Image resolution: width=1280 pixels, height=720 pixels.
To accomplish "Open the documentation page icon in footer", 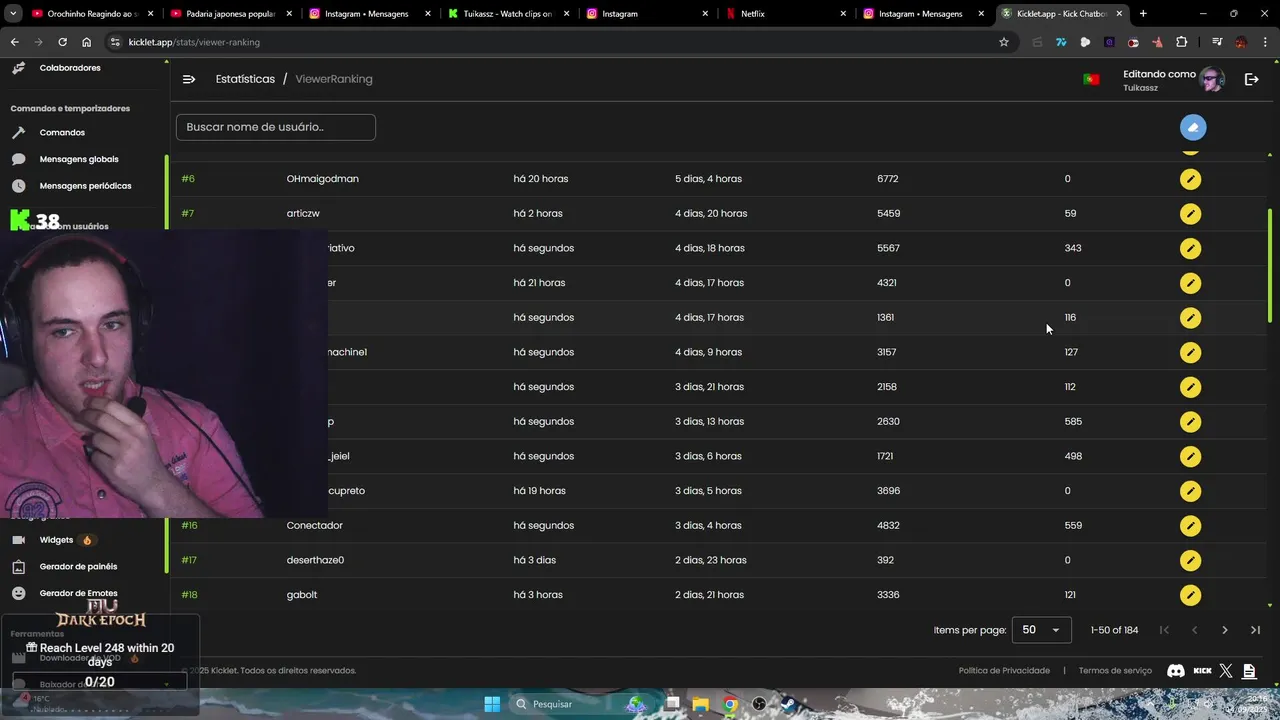I will (1249, 671).
